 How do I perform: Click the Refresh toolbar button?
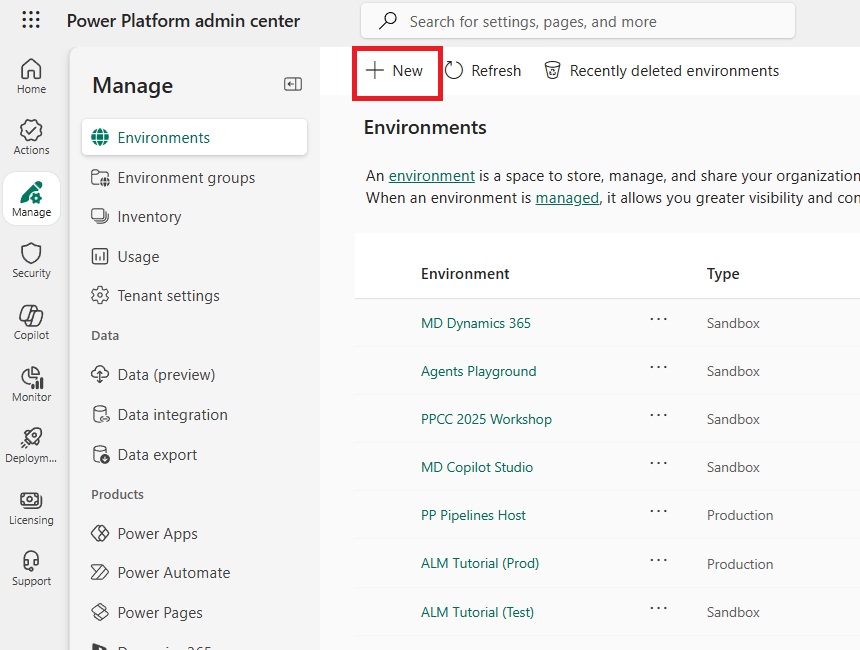(x=483, y=71)
